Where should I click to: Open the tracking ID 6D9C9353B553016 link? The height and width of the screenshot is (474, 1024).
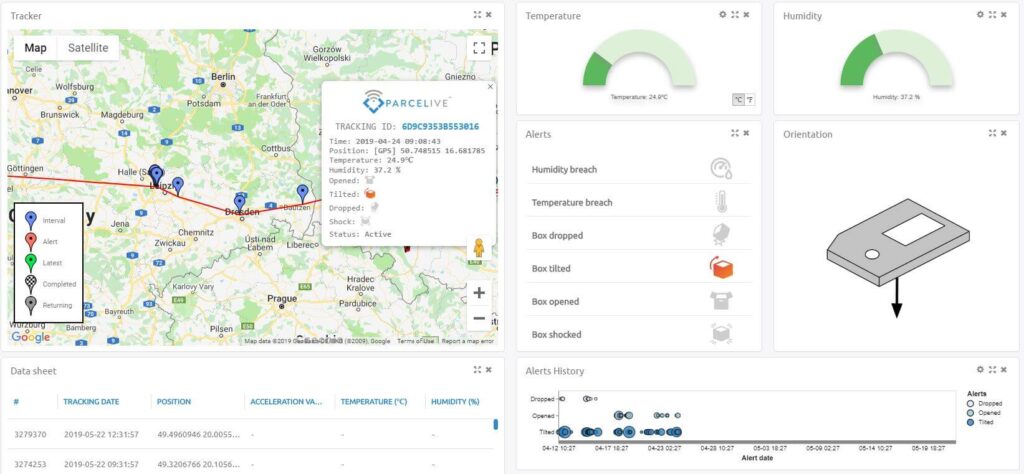pos(441,127)
